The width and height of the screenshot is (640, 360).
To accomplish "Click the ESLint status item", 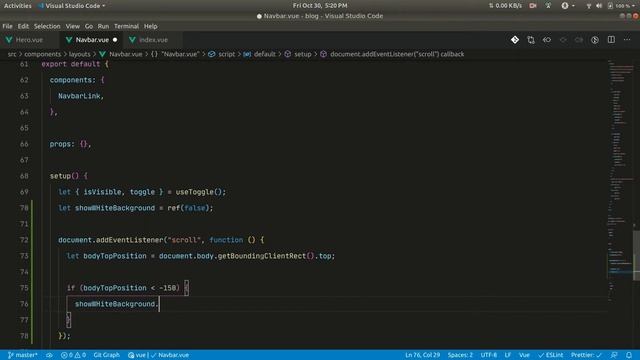I will click(x=551, y=355).
